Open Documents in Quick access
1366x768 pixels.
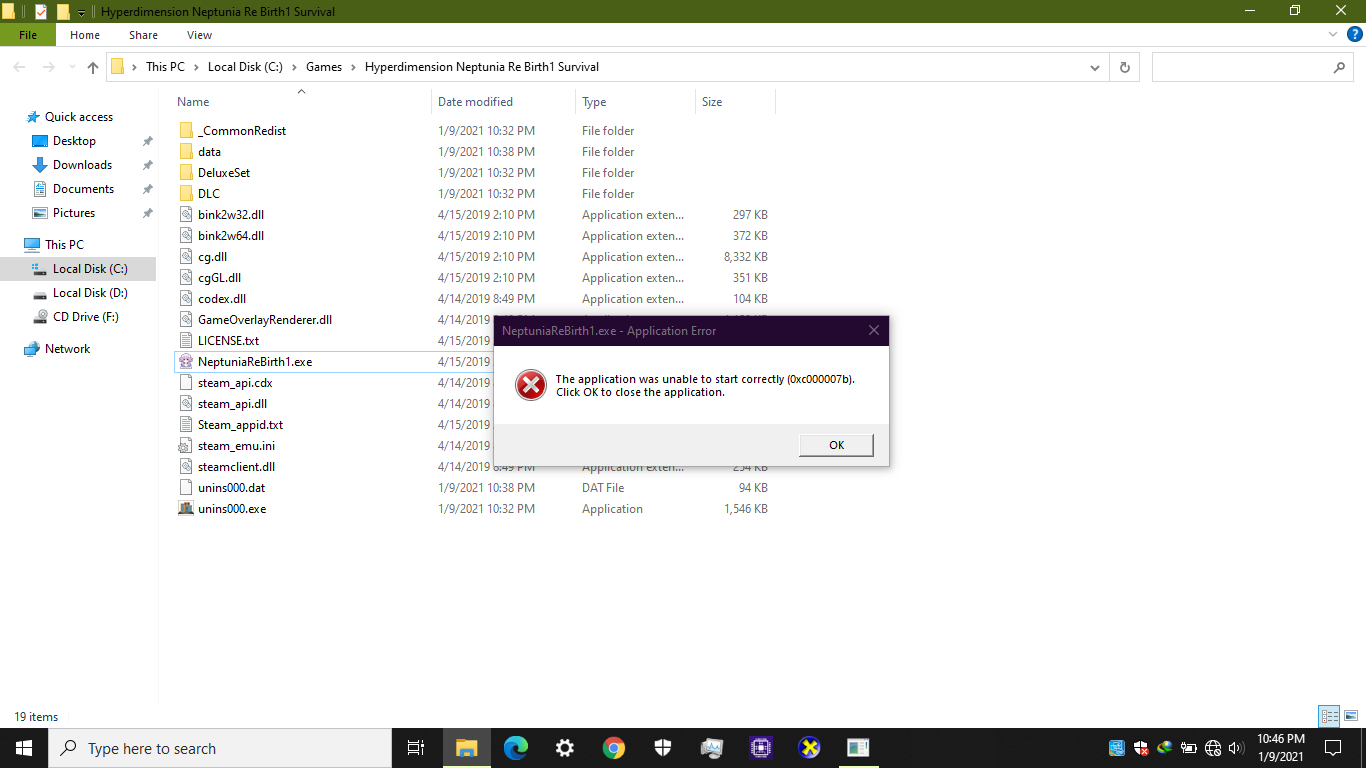point(83,189)
